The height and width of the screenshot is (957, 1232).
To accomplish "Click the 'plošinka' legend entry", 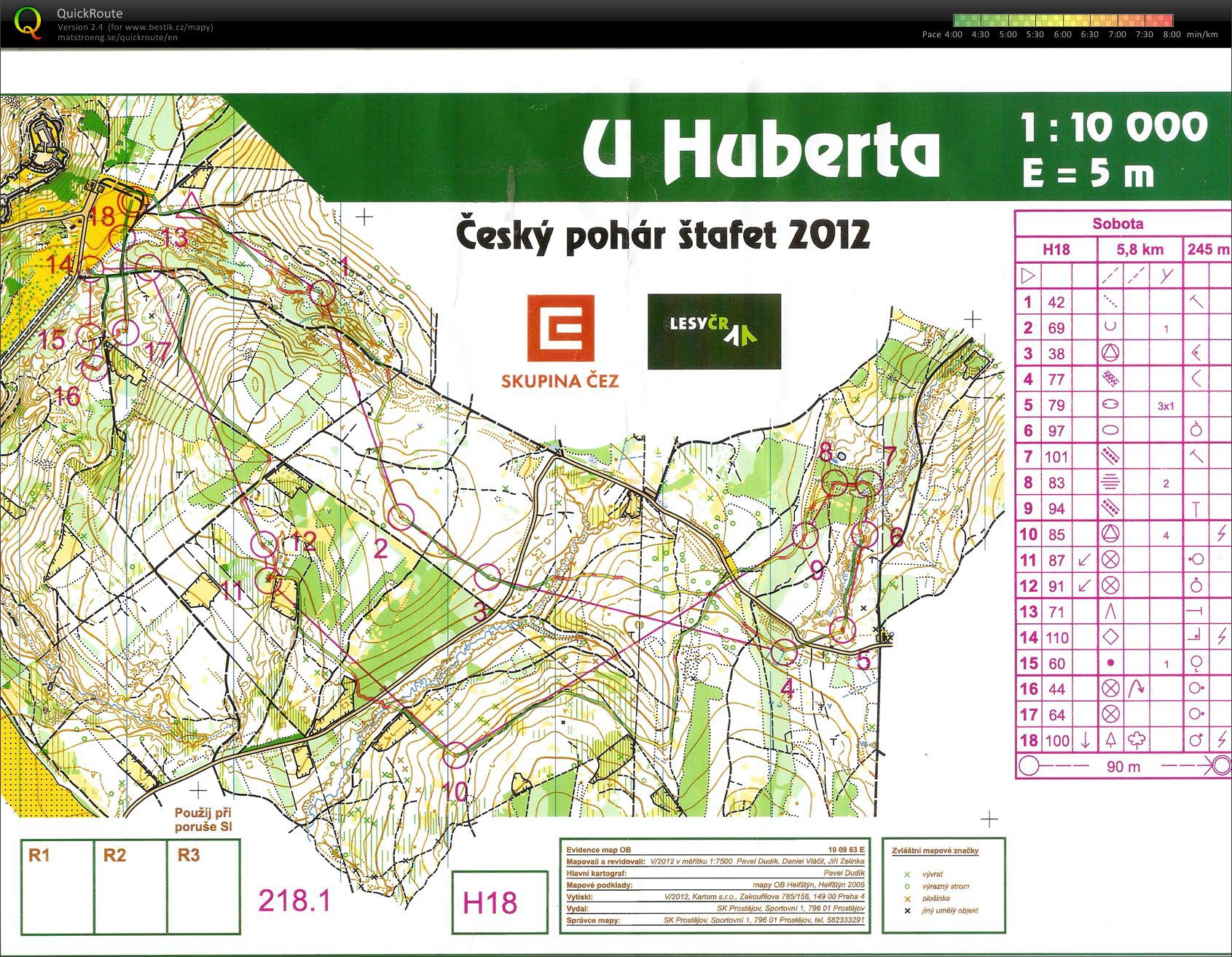I will 935,899.
